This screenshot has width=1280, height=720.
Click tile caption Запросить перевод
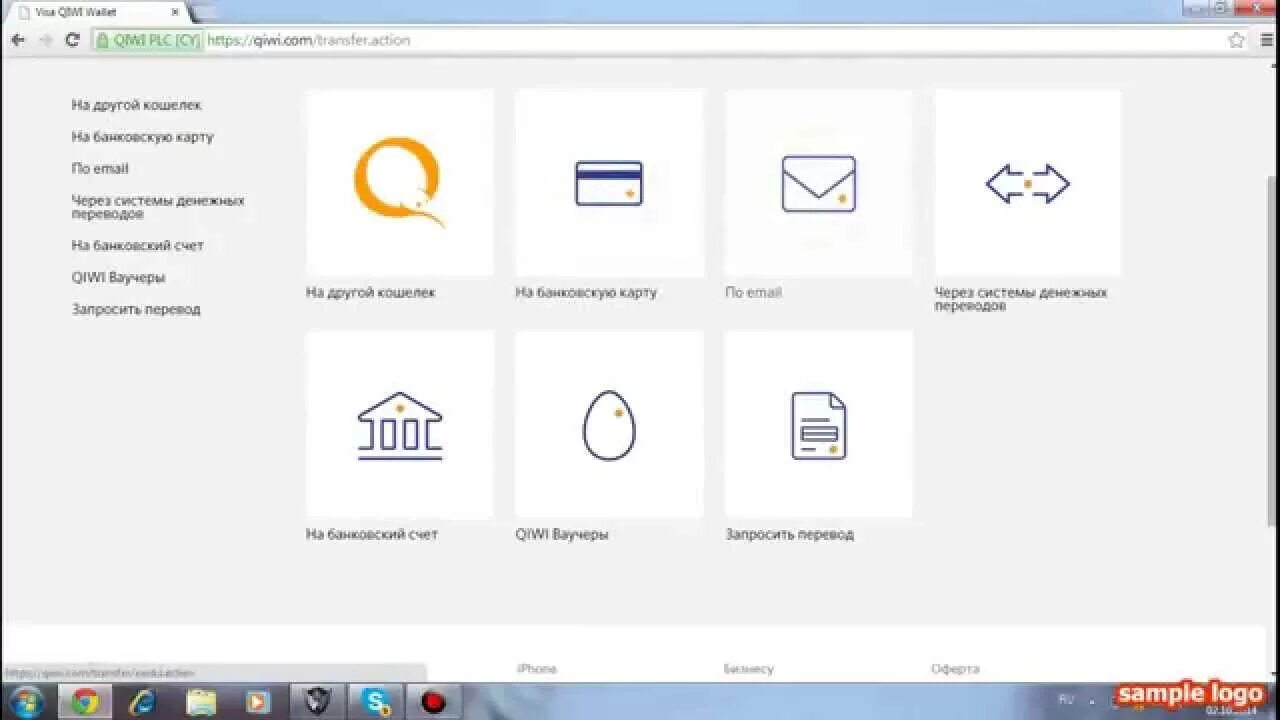tap(790, 534)
